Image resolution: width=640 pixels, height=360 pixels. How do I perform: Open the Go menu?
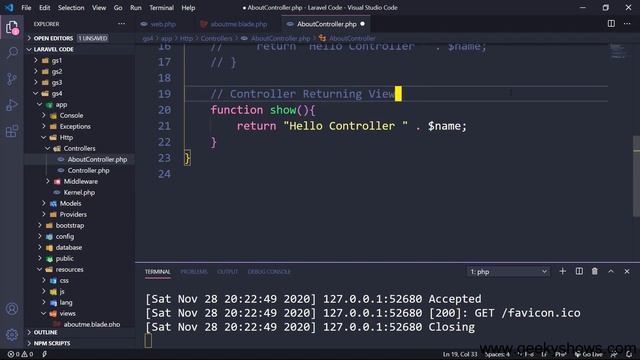click(x=118, y=8)
